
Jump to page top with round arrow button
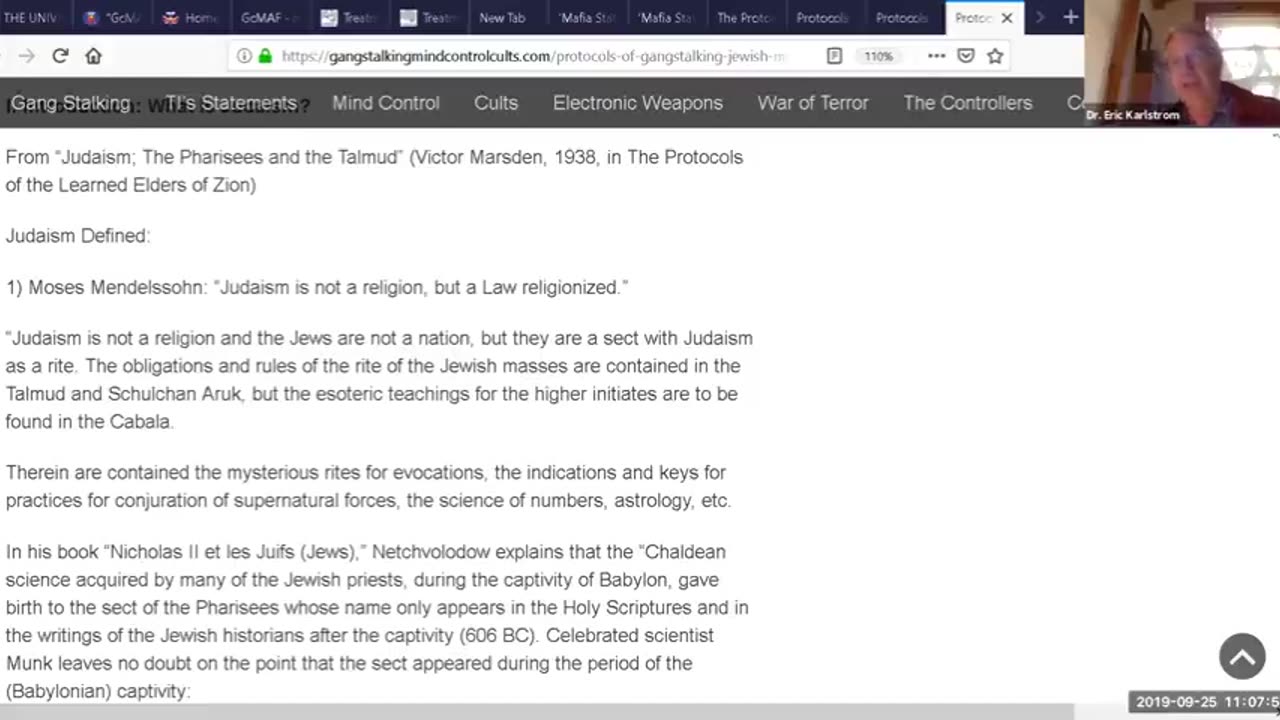pyautogui.click(x=1242, y=656)
